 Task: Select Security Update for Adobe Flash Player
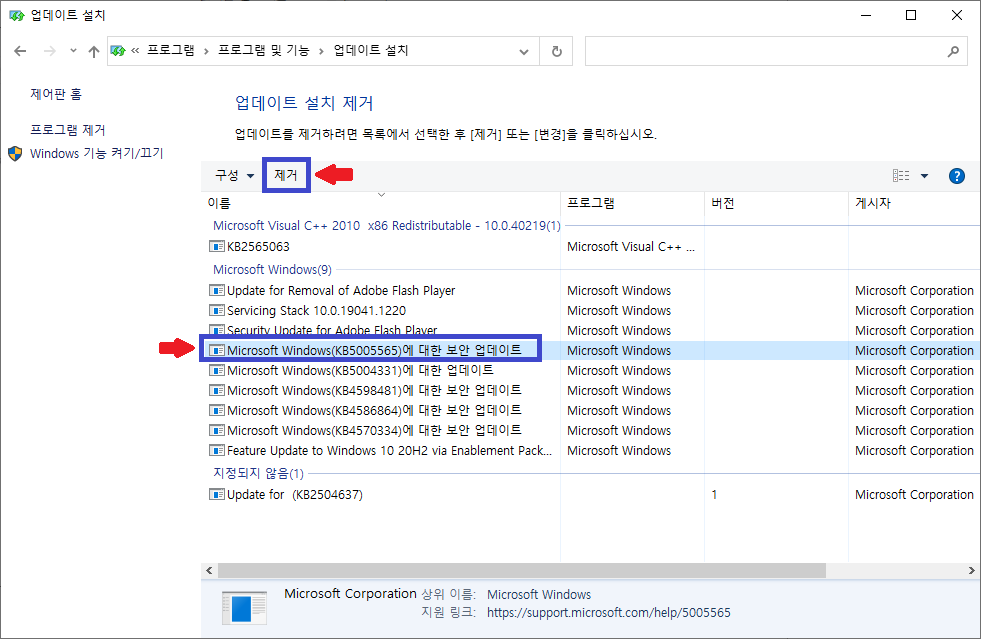332,330
